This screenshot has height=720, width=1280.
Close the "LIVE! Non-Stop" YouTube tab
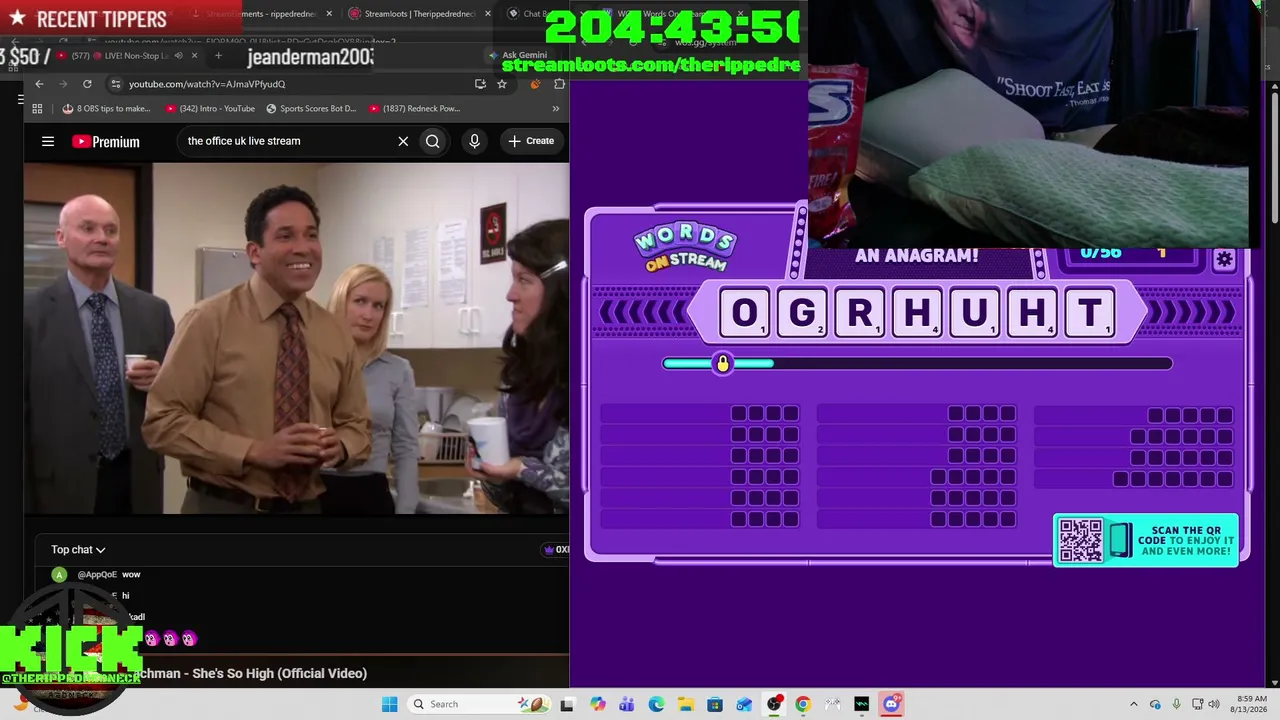(x=194, y=56)
